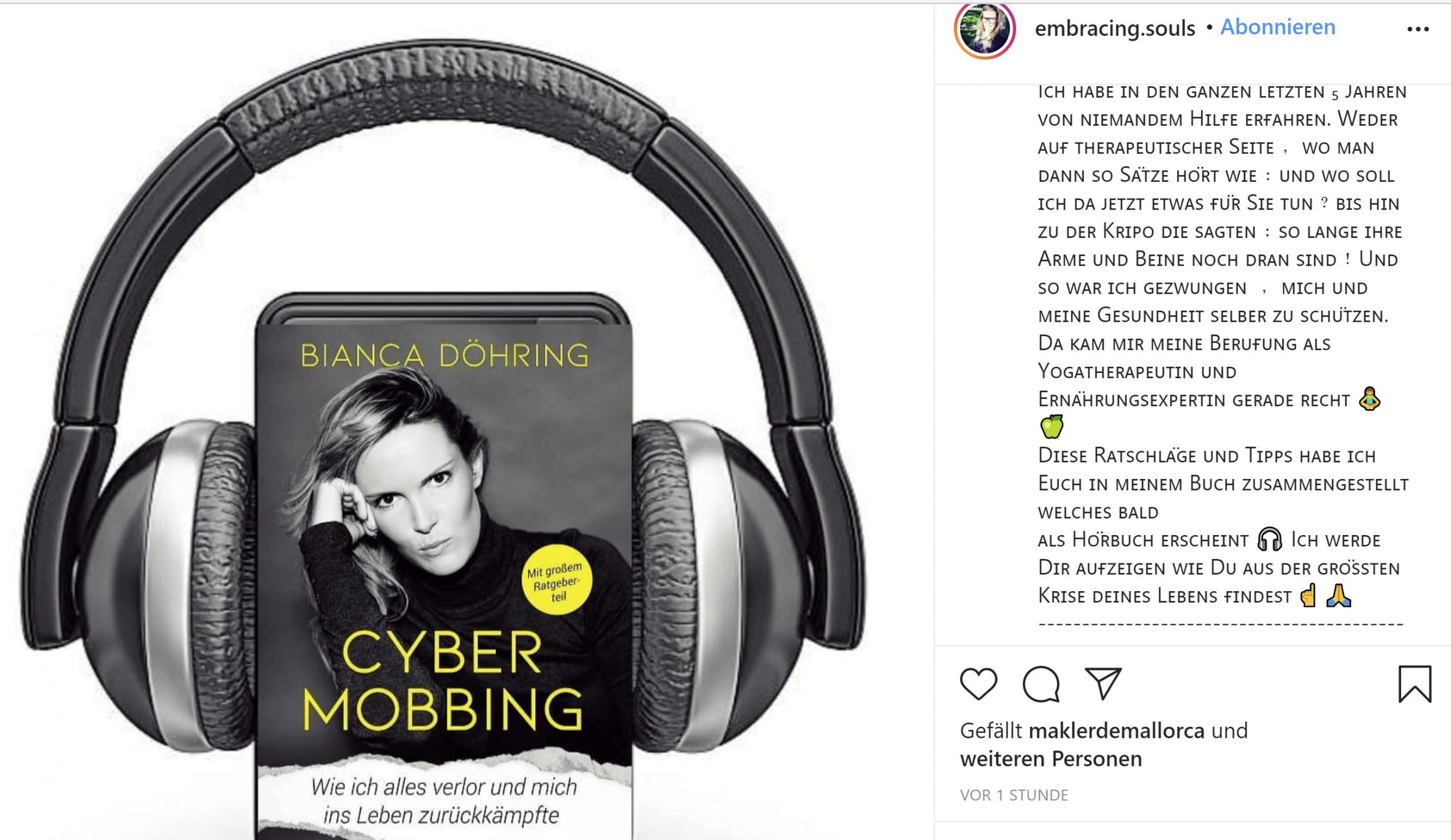Viewport: 1451px width, 840px height.
Task: Click the yoga meditation emoji in caption
Action: [1369, 399]
